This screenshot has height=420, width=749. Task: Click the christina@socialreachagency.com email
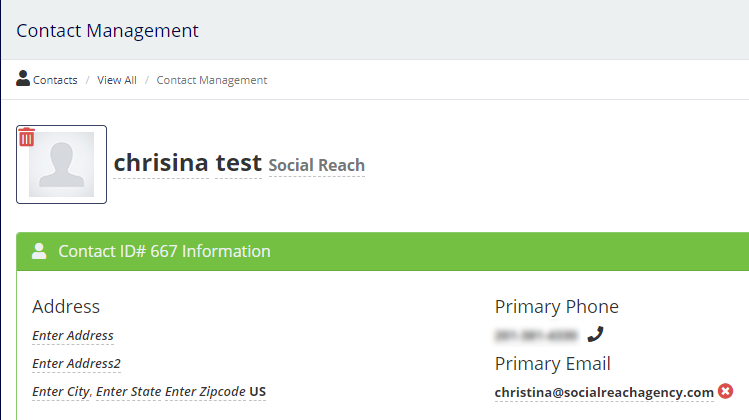604,392
